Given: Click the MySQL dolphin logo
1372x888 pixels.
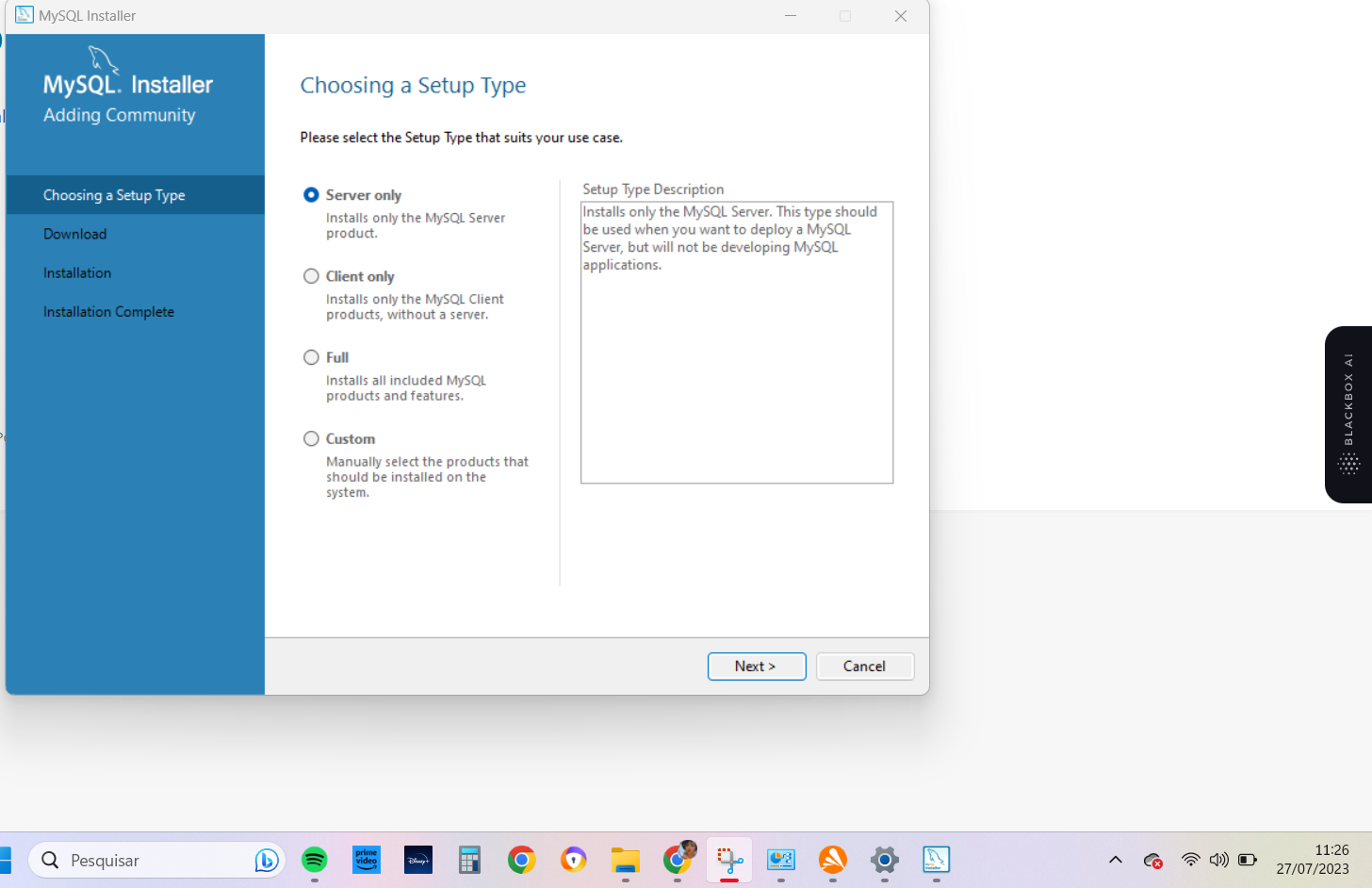Looking at the screenshot, I should point(103,59).
